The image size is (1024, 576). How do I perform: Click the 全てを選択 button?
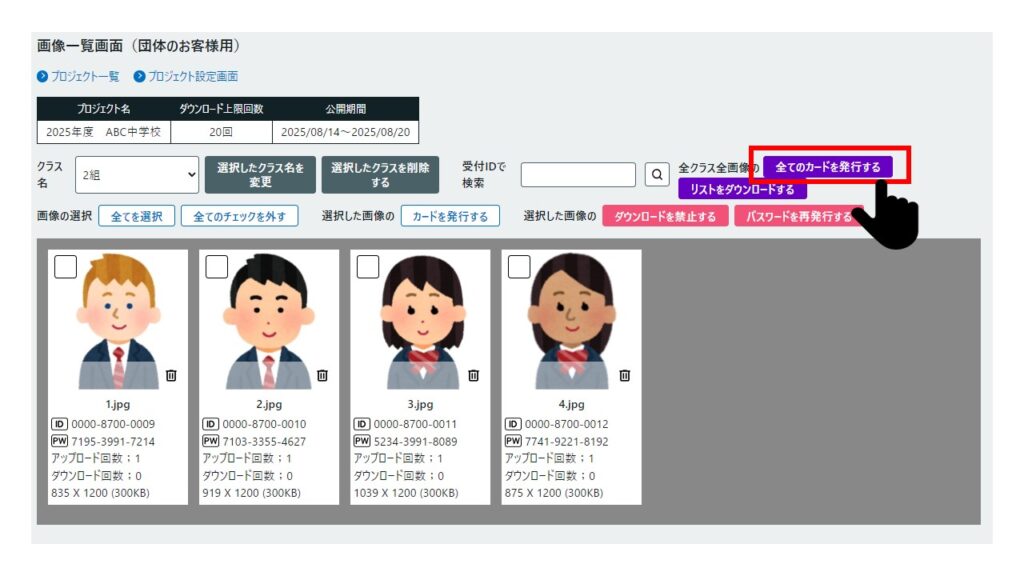tap(136, 216)
